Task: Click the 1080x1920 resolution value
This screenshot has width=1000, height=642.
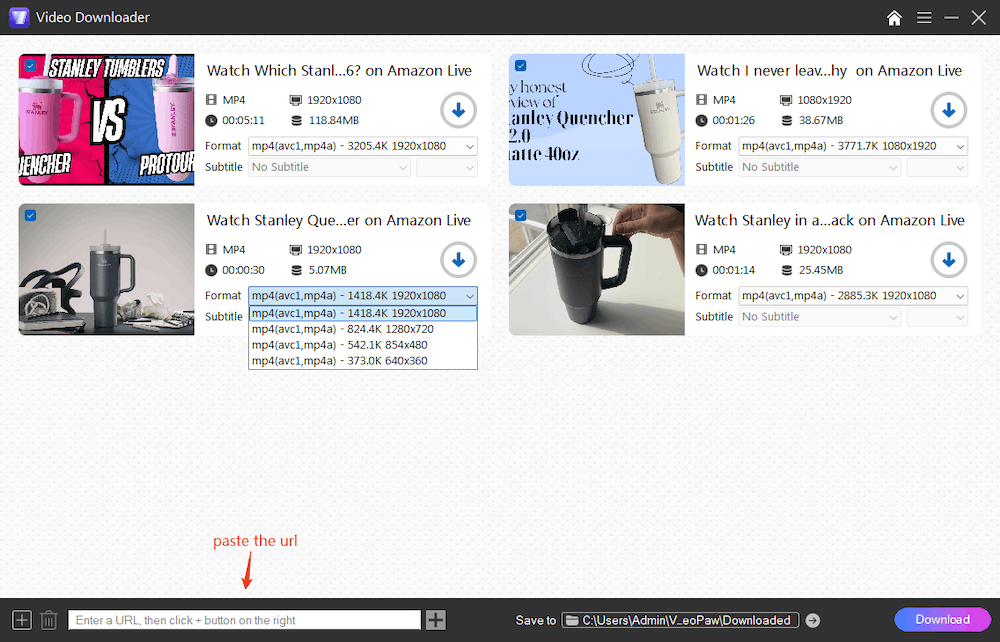Action: point(825,100)
